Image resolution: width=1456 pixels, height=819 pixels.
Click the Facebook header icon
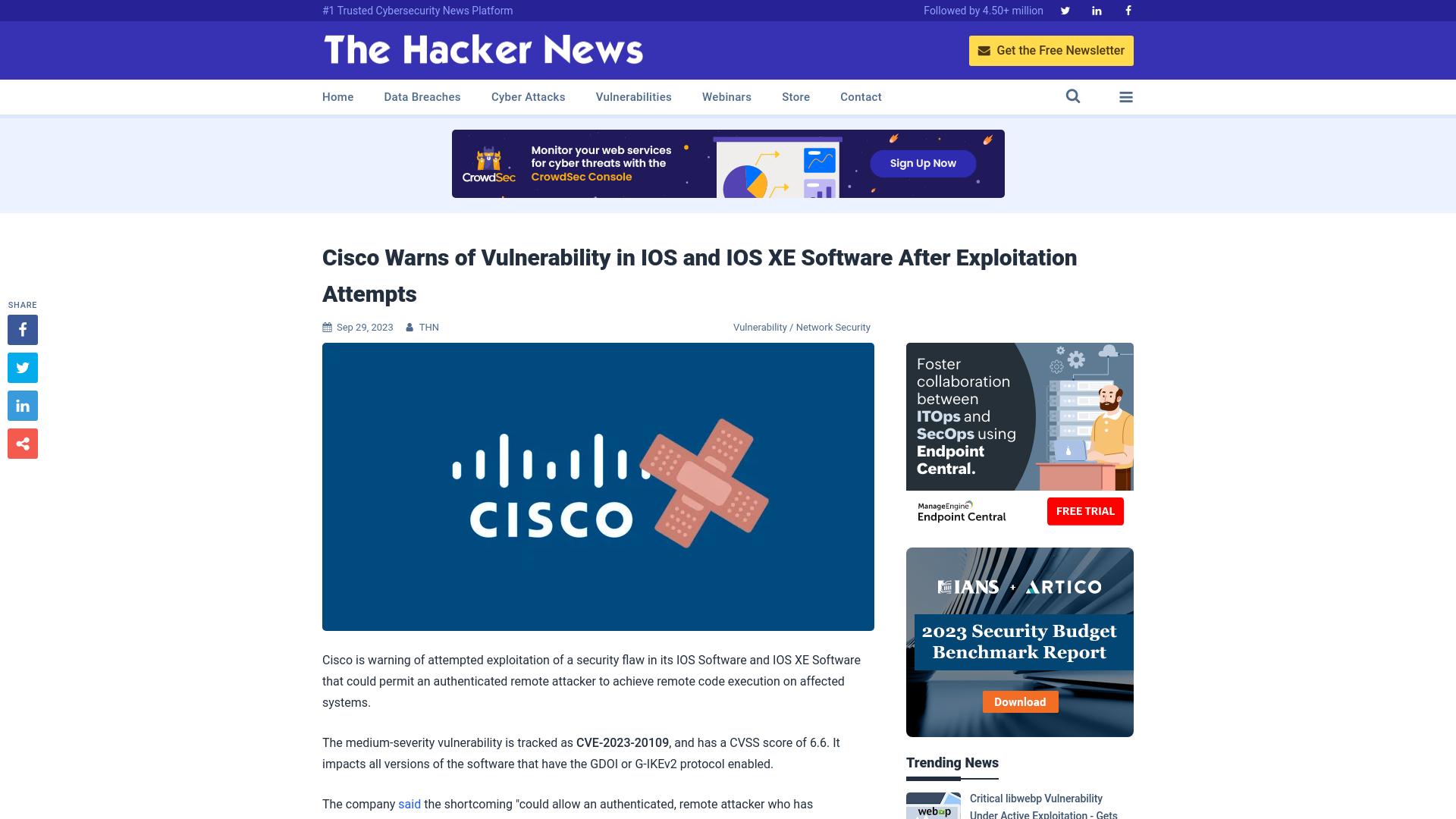click(1128, 10)
